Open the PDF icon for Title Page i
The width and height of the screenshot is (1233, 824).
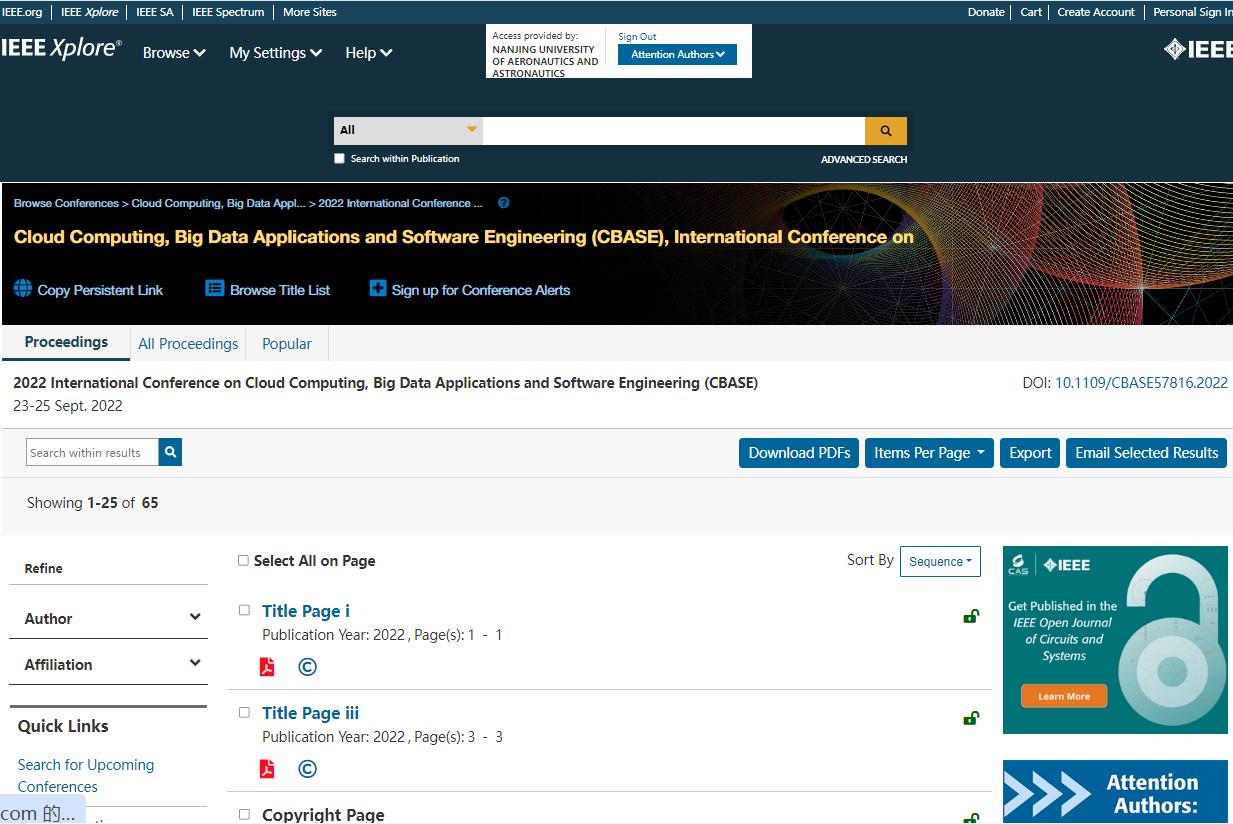pyautogui.click(x=267, y=667)
